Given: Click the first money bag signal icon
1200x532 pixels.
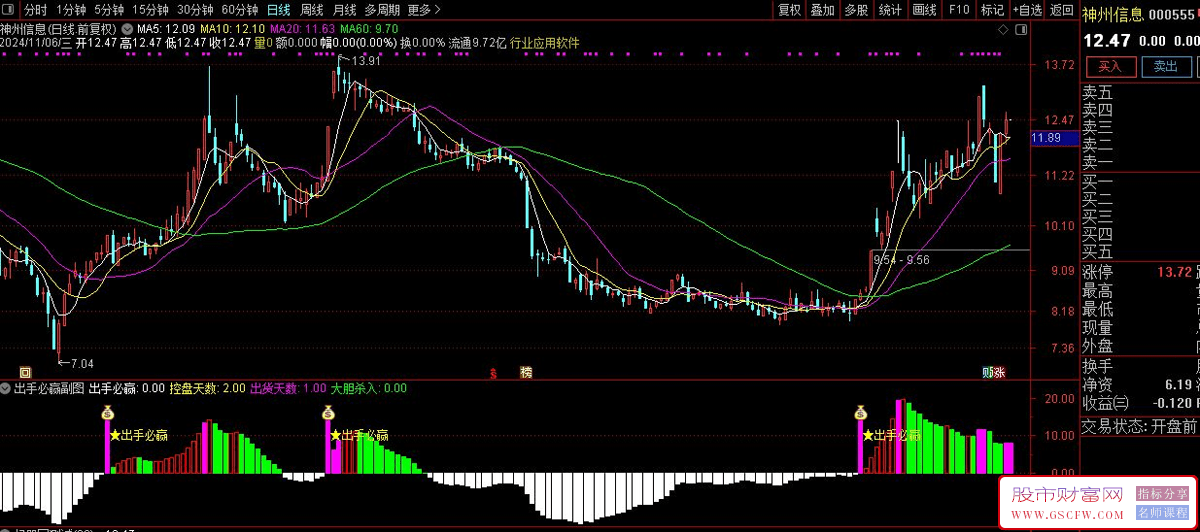Looking at the screenshot, I should pos(107,413).
